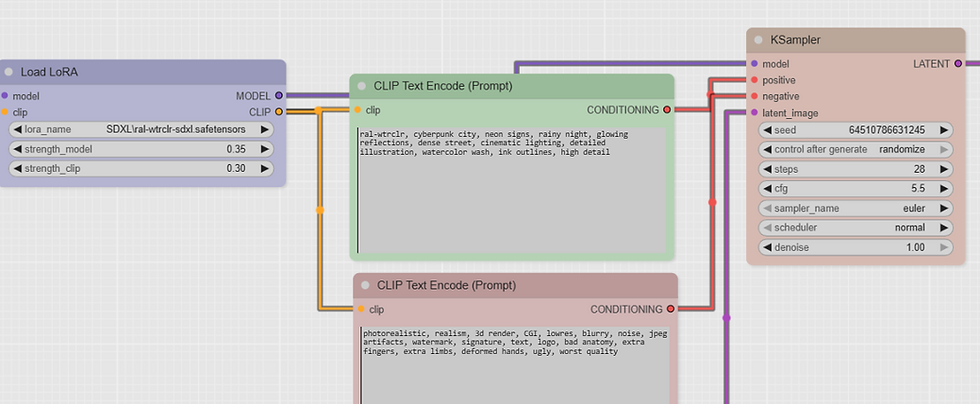Click CONDITIONING output socket on red prompt node
The height and width of the screenshot is (404, 980).
[x=671, y=309]
